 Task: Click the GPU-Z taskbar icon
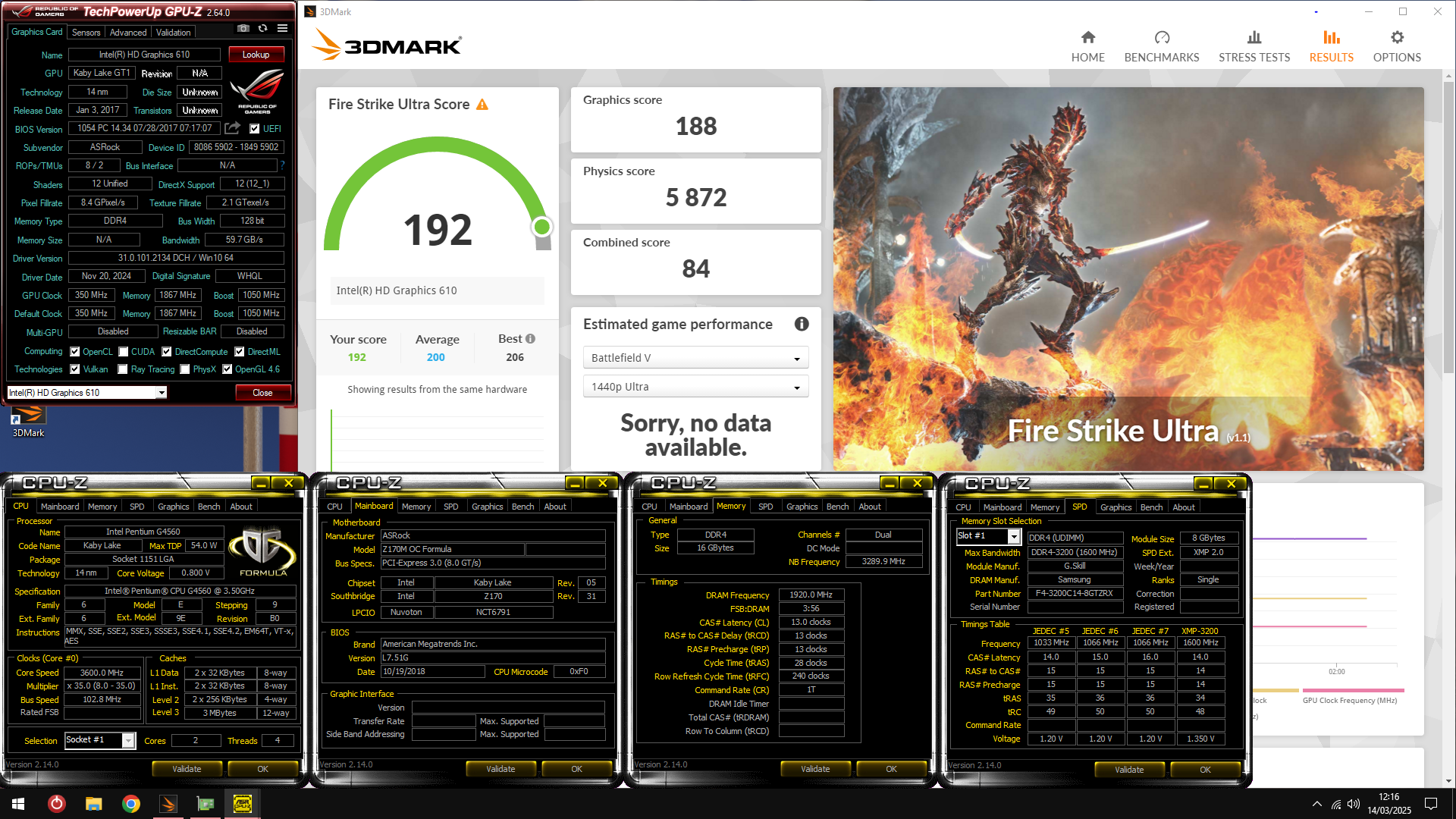point(205,804)
